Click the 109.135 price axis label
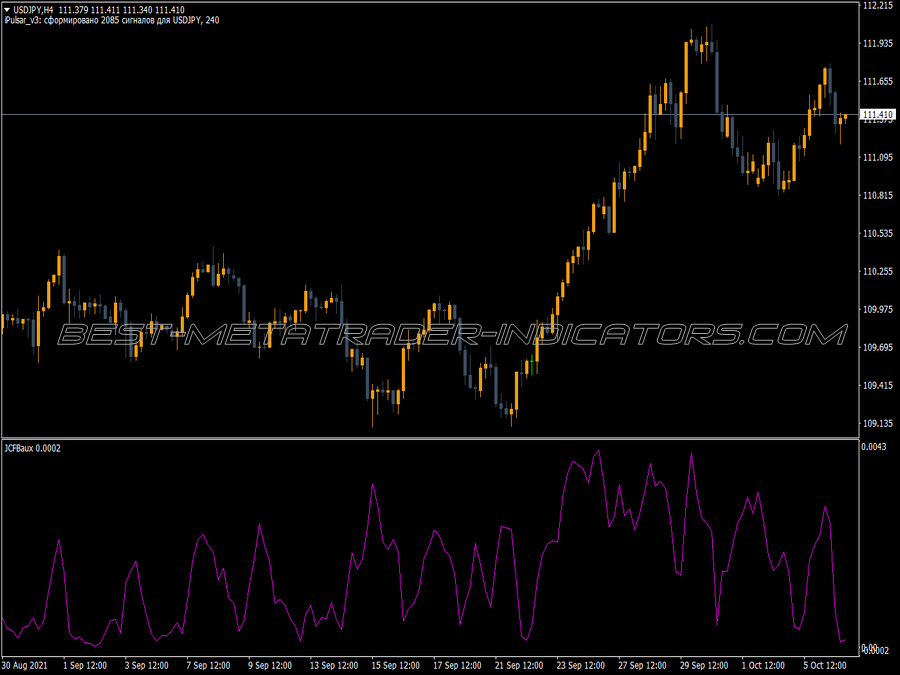The image size is (900, 675). 878,424
